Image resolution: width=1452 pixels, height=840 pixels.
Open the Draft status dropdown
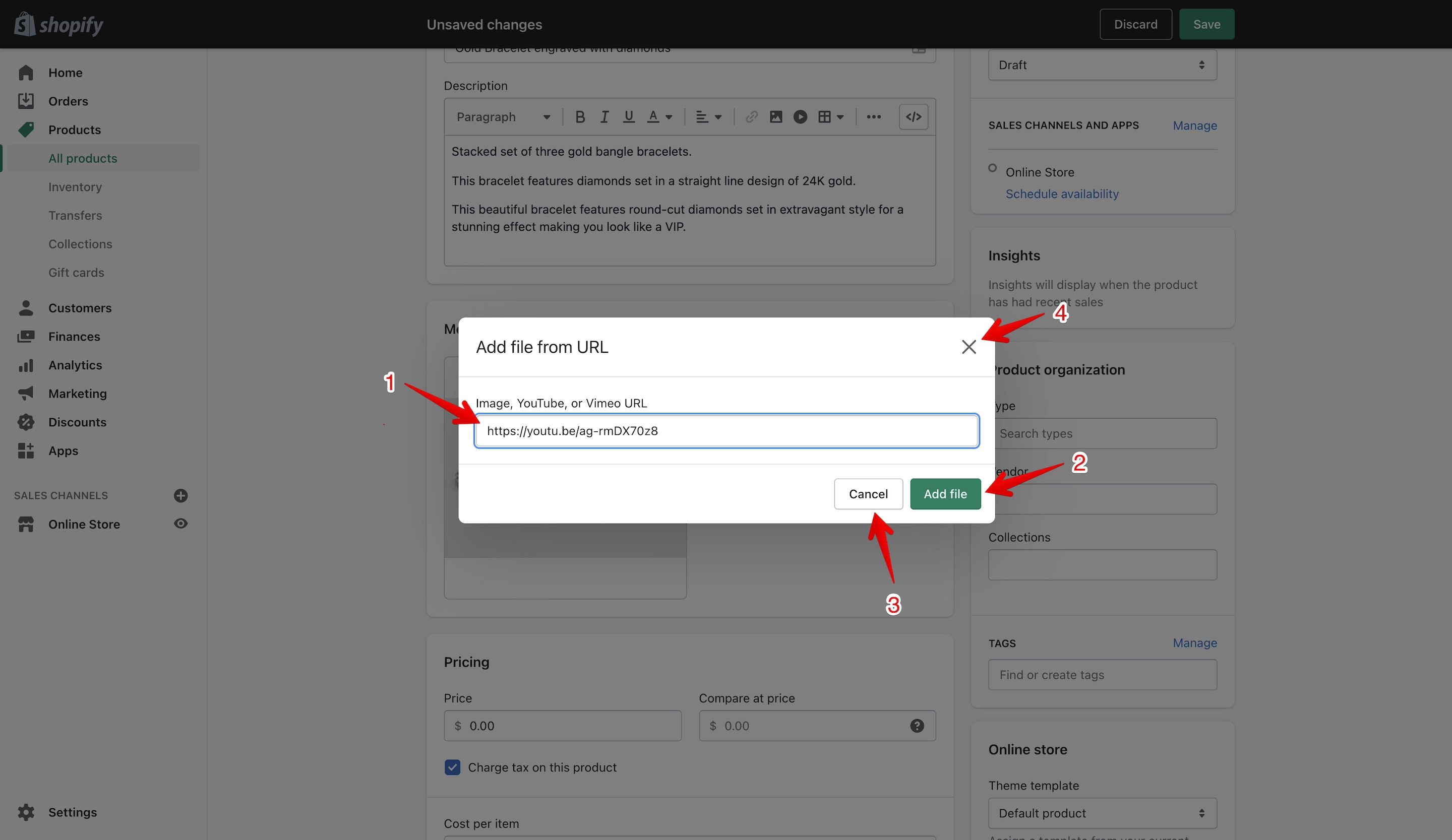(x=1102, y=65)
